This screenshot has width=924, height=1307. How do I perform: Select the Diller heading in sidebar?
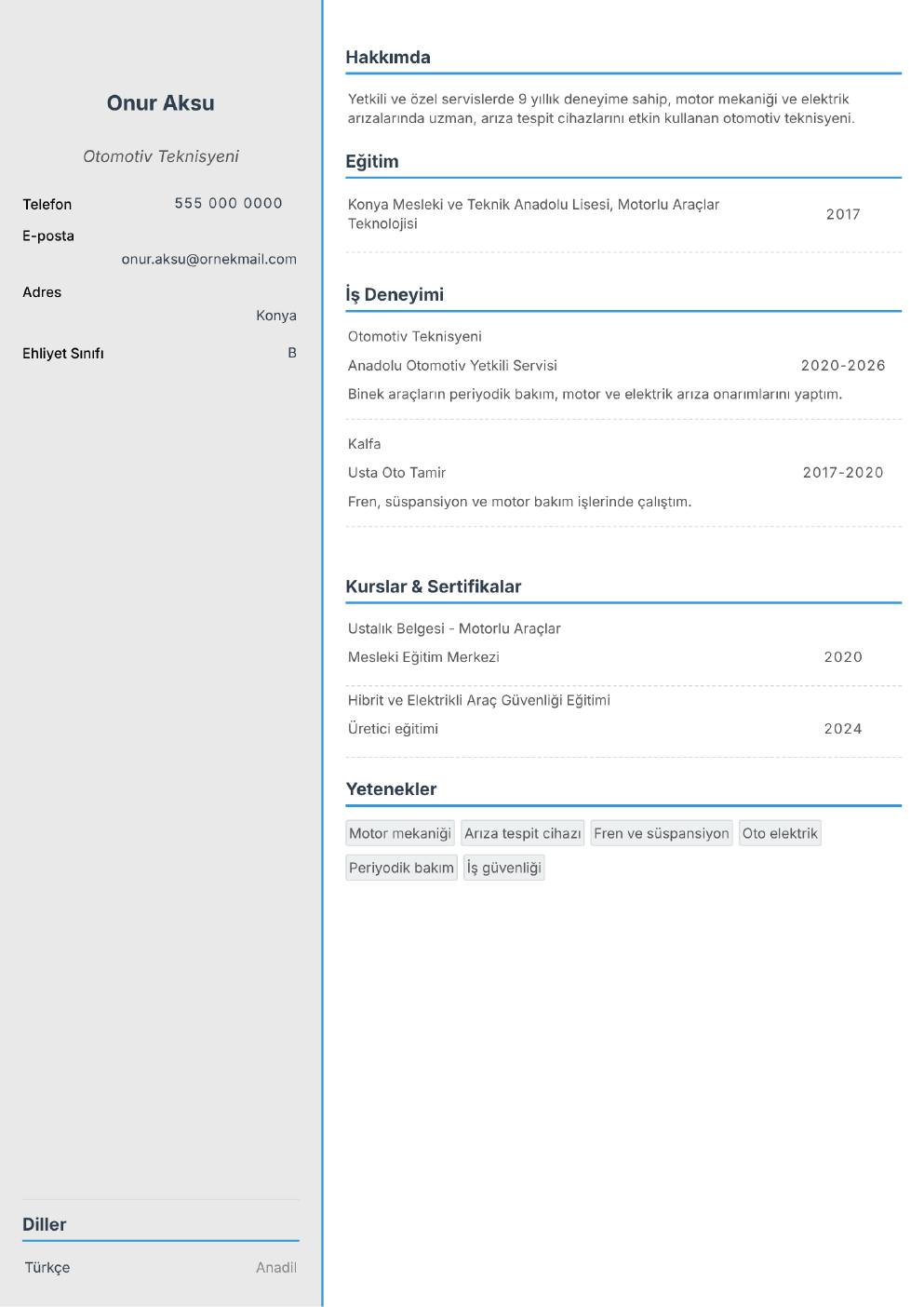[x=45, y=1225]
